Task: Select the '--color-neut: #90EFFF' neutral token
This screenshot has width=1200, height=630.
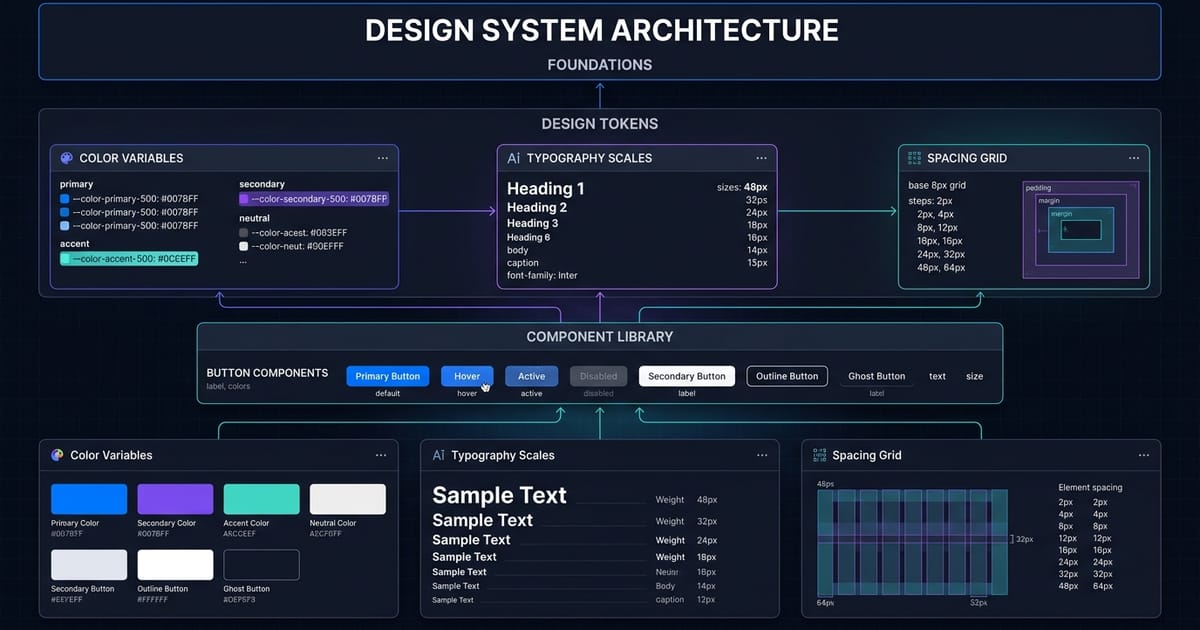Action: pyautogui.click(x=291, y=245)
